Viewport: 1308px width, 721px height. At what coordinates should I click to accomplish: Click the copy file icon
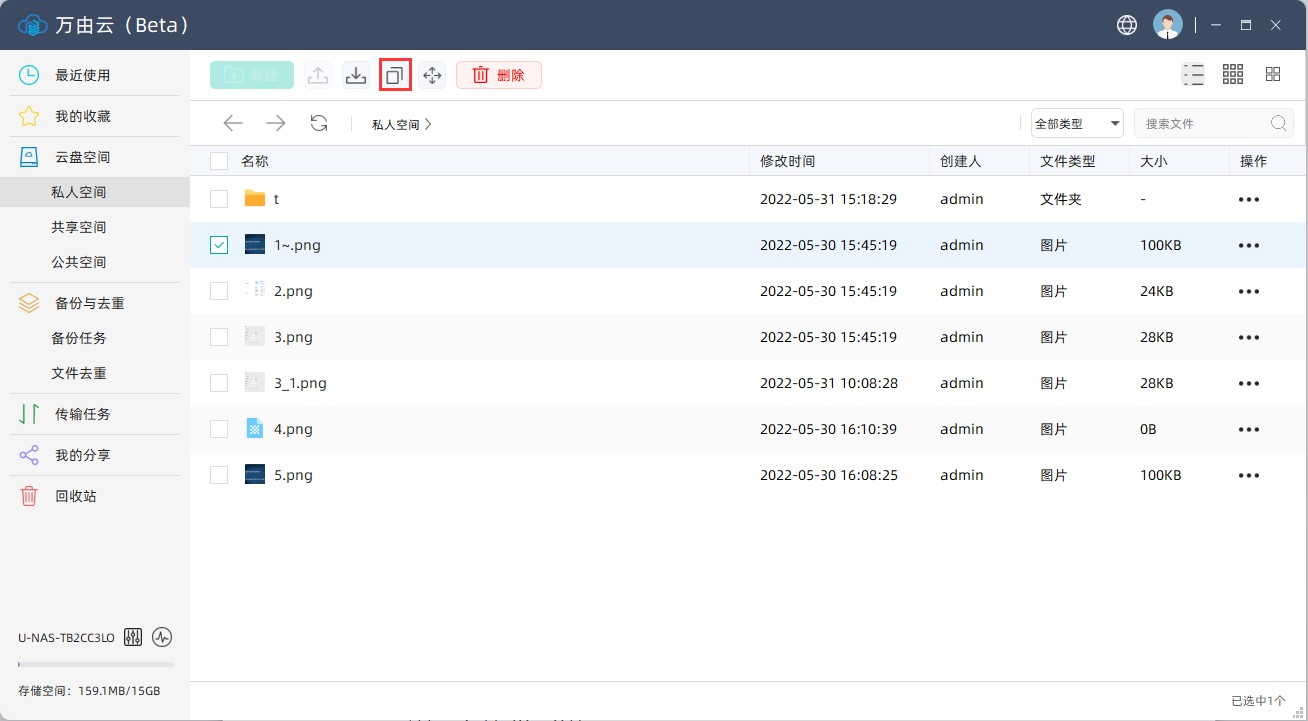pos(394,74)
